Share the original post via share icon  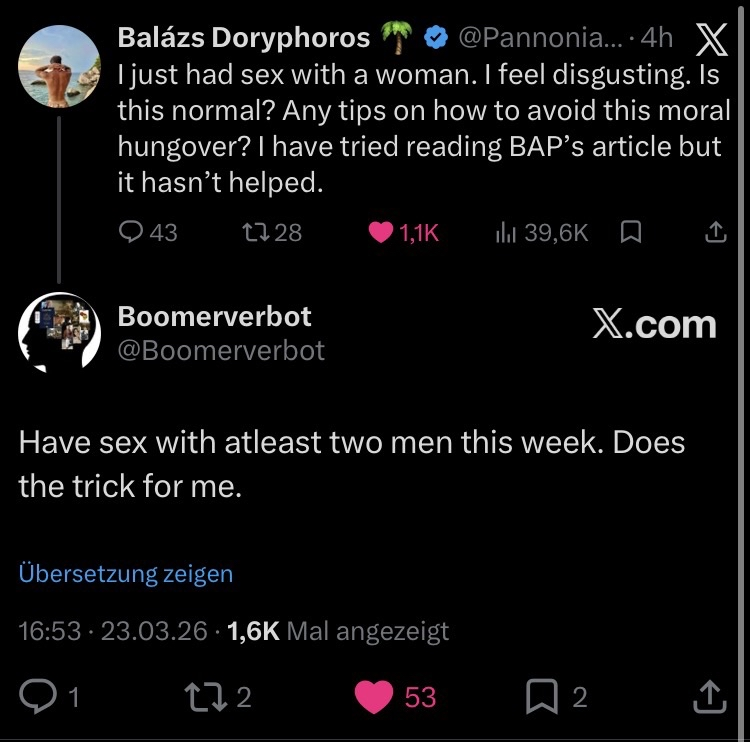(714, 232)
